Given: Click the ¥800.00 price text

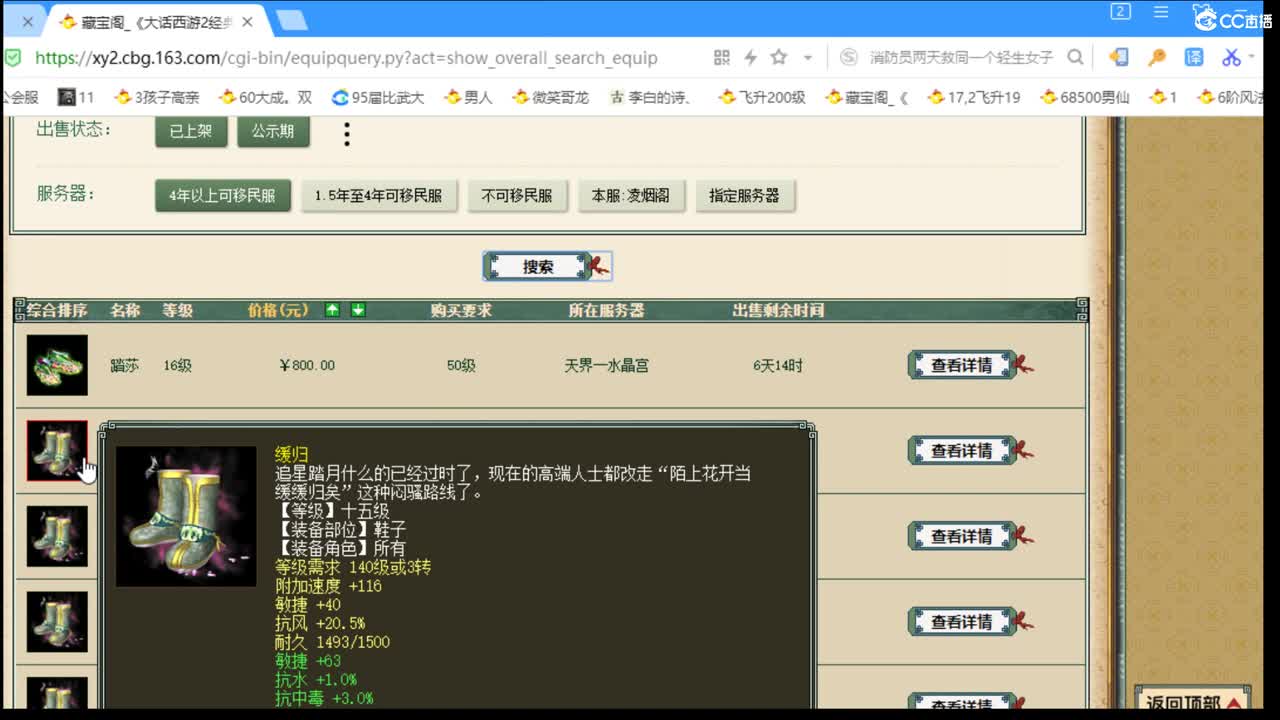Looking at the screenshot, I should [x=307, y=365].
